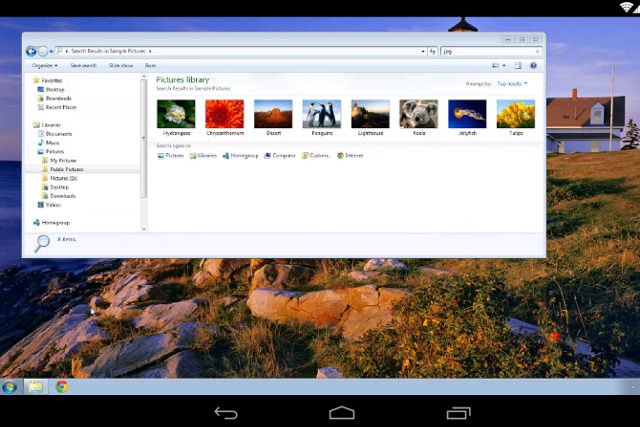640x427 pixels.
Task: Select Favorites in the navigation pane
Action: [x=48, y=80]
